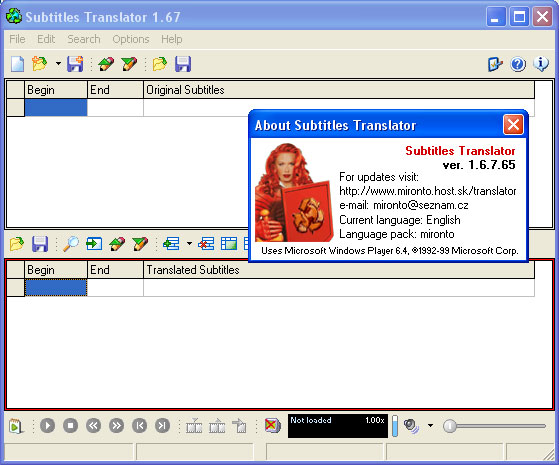Click the second filmstrip icon with up arrow
Image resolution: width=559 pixels, height=465 pixels.
coord(217,426)
